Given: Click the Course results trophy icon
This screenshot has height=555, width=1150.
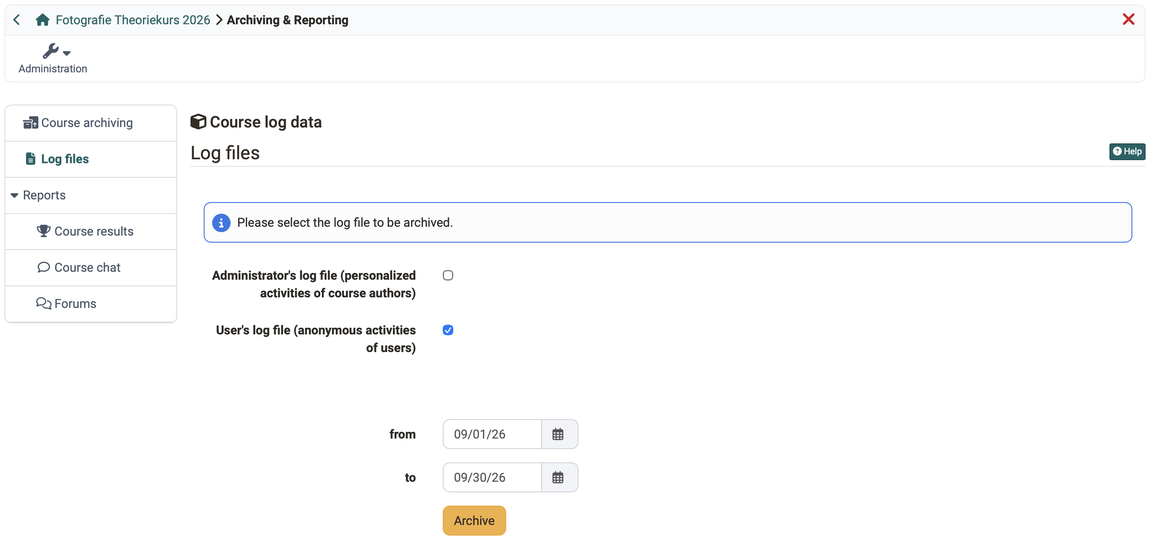Looking at the screenshot, I should click(43, 232).
